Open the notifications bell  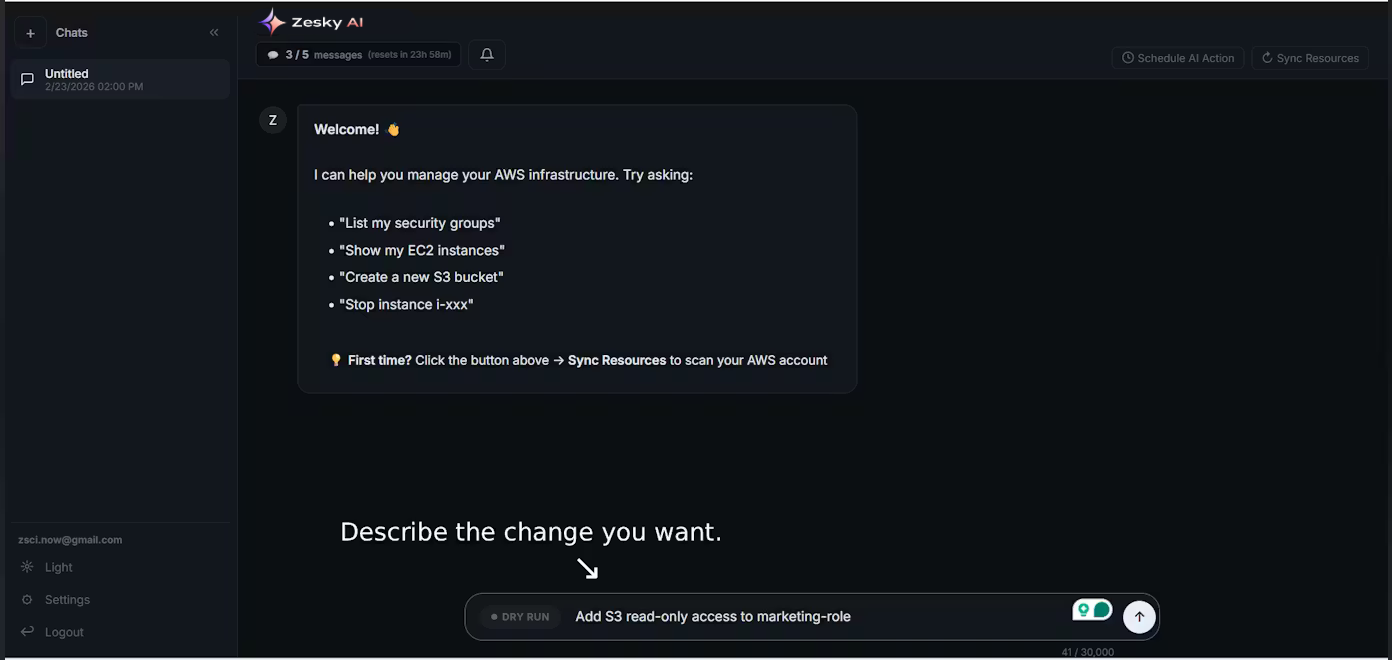pos(486,54)
